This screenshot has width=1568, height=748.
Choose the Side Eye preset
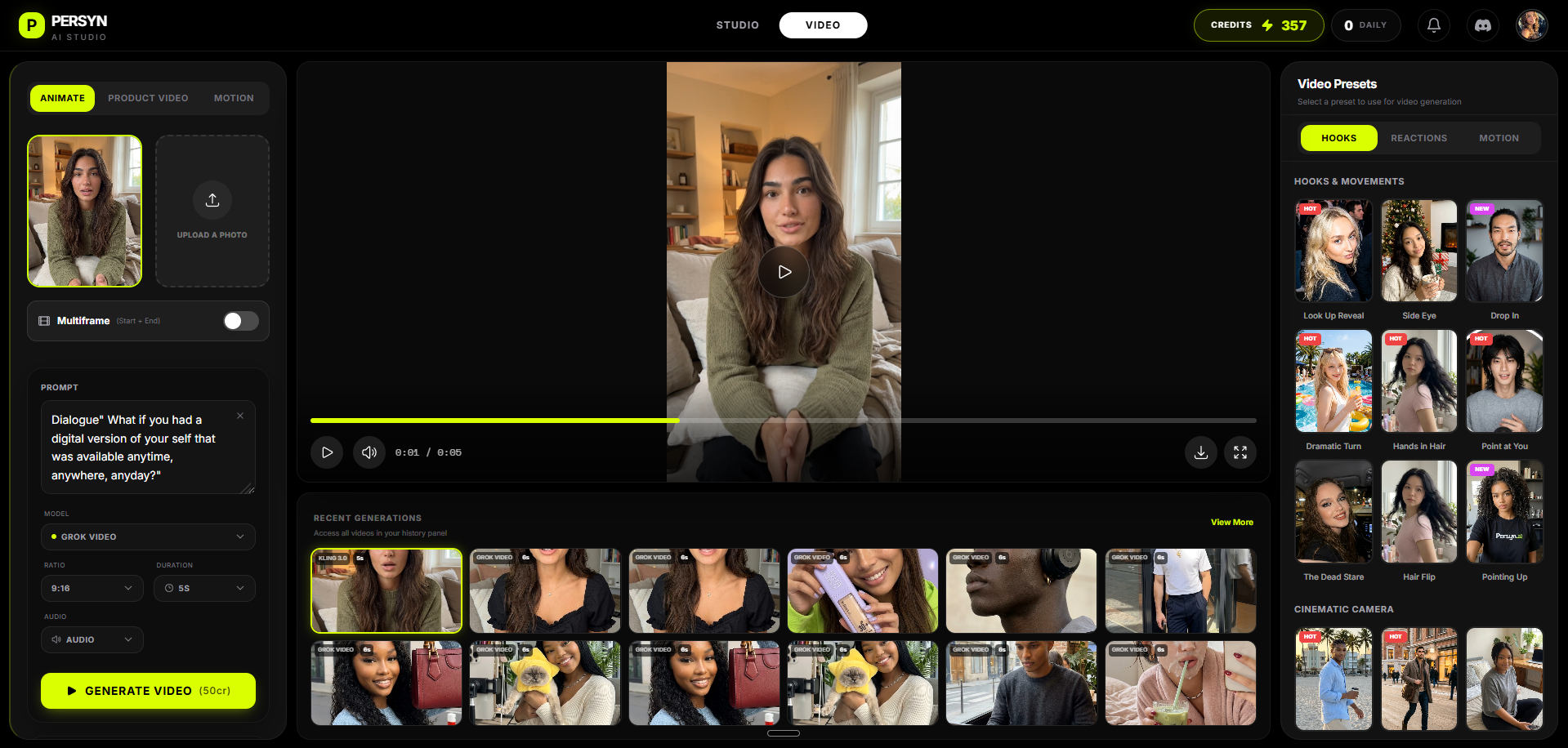click(1418, 252)
